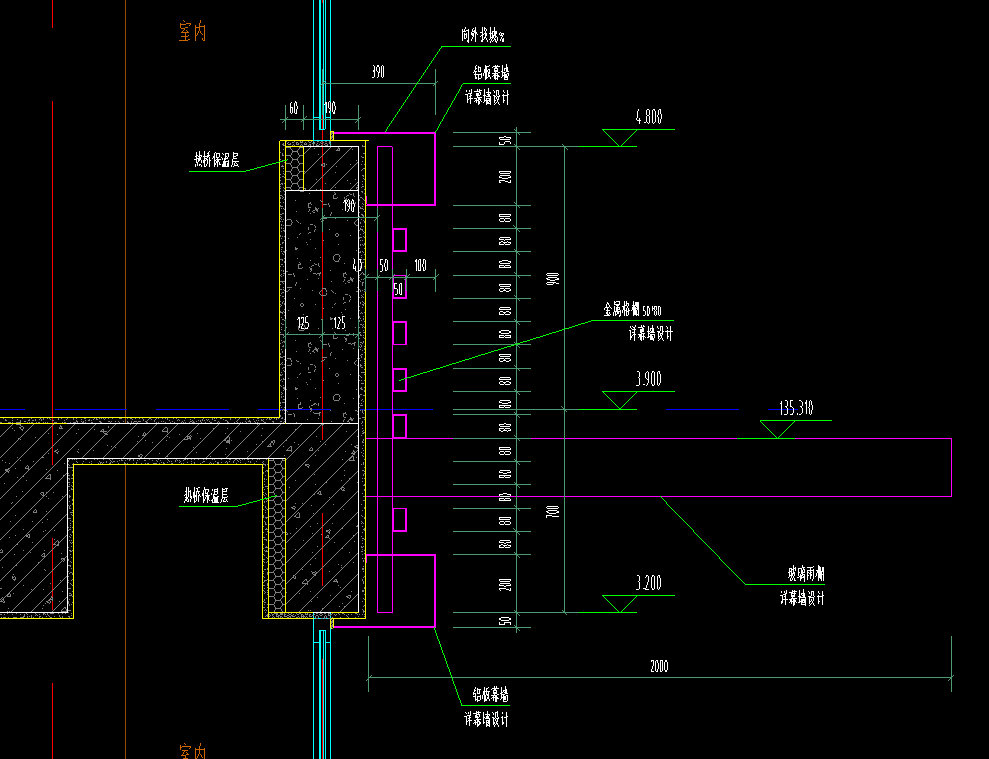Click the 玻璃雨棚 annotation label

(x=805, y=574)
